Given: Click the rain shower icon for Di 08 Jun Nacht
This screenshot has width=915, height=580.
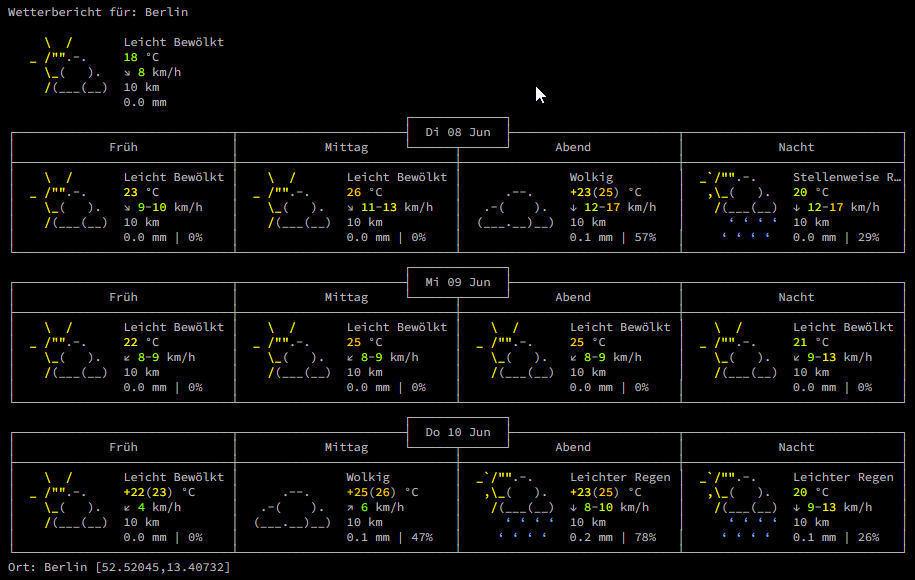Looking at the screenshot, I should [739, 208].
